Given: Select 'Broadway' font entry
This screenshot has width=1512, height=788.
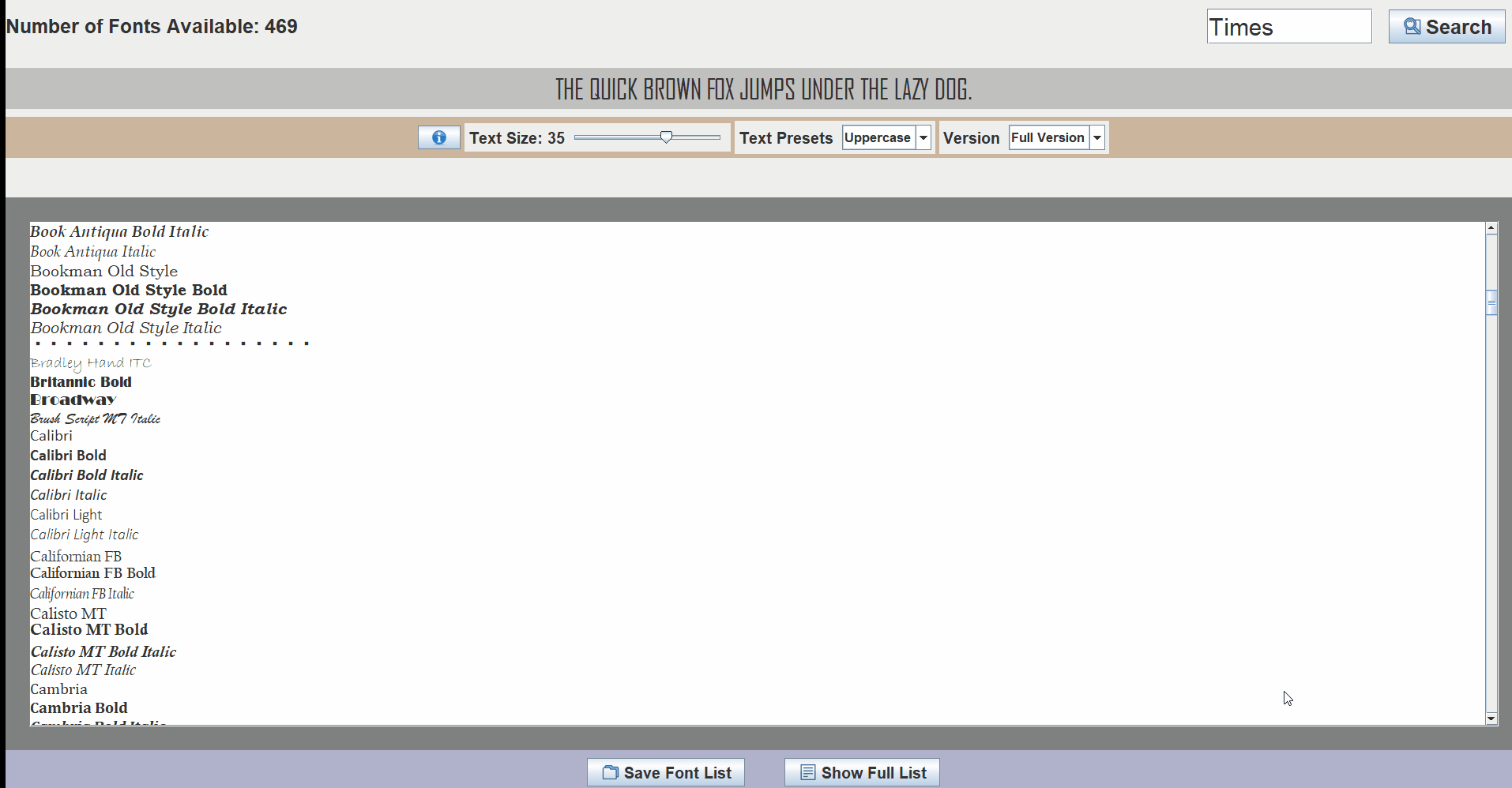Looking at the screenshot, I should coord(73,400).
